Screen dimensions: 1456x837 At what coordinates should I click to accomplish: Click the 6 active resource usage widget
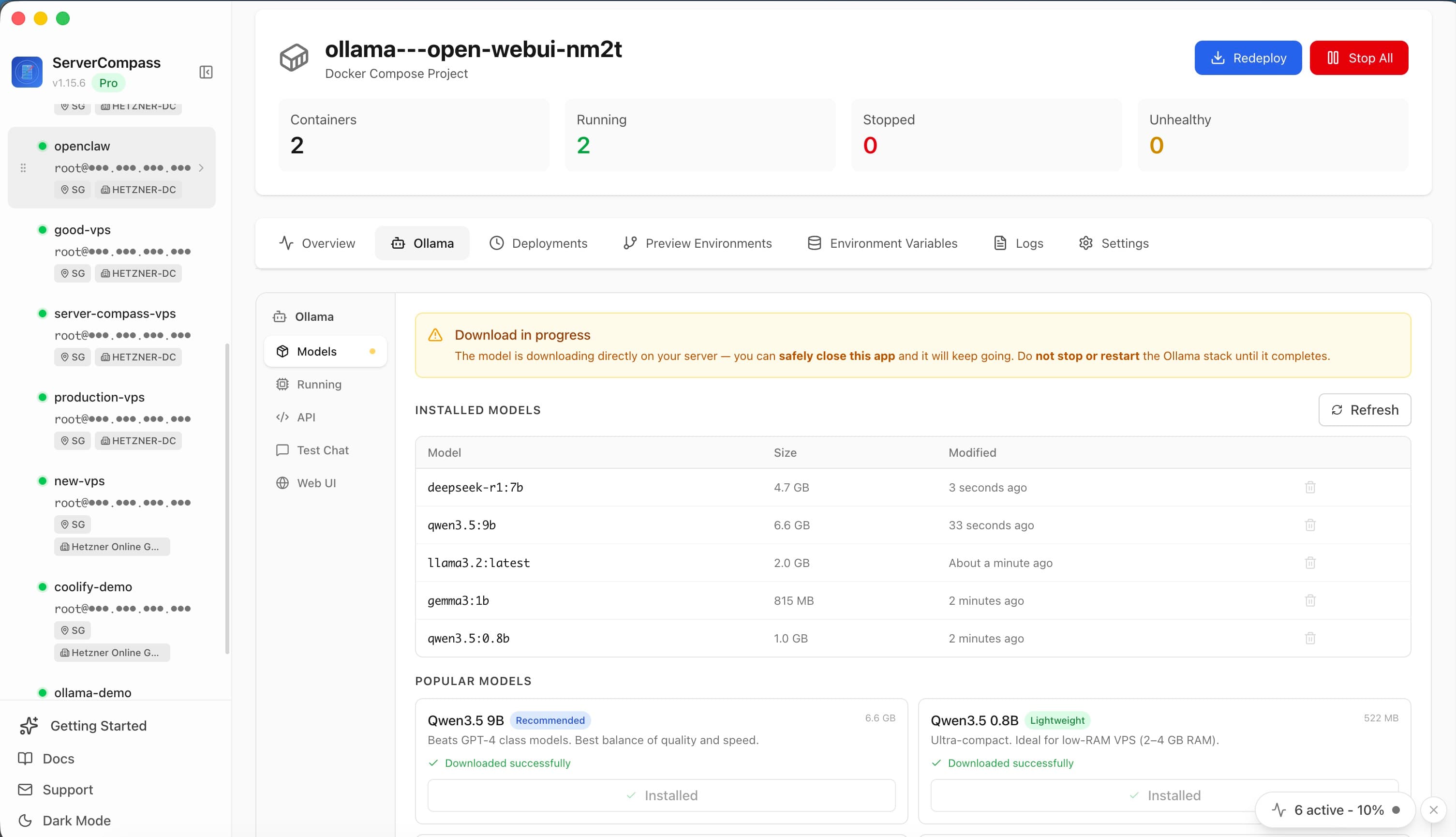[1334, 810]
